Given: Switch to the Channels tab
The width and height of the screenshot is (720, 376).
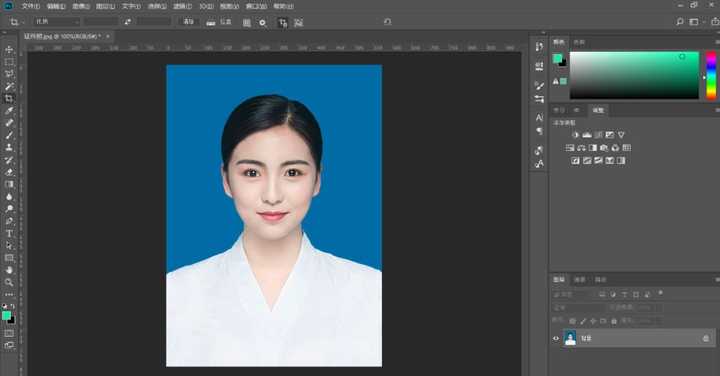Looking at the screenshot, I should point(580,280).
